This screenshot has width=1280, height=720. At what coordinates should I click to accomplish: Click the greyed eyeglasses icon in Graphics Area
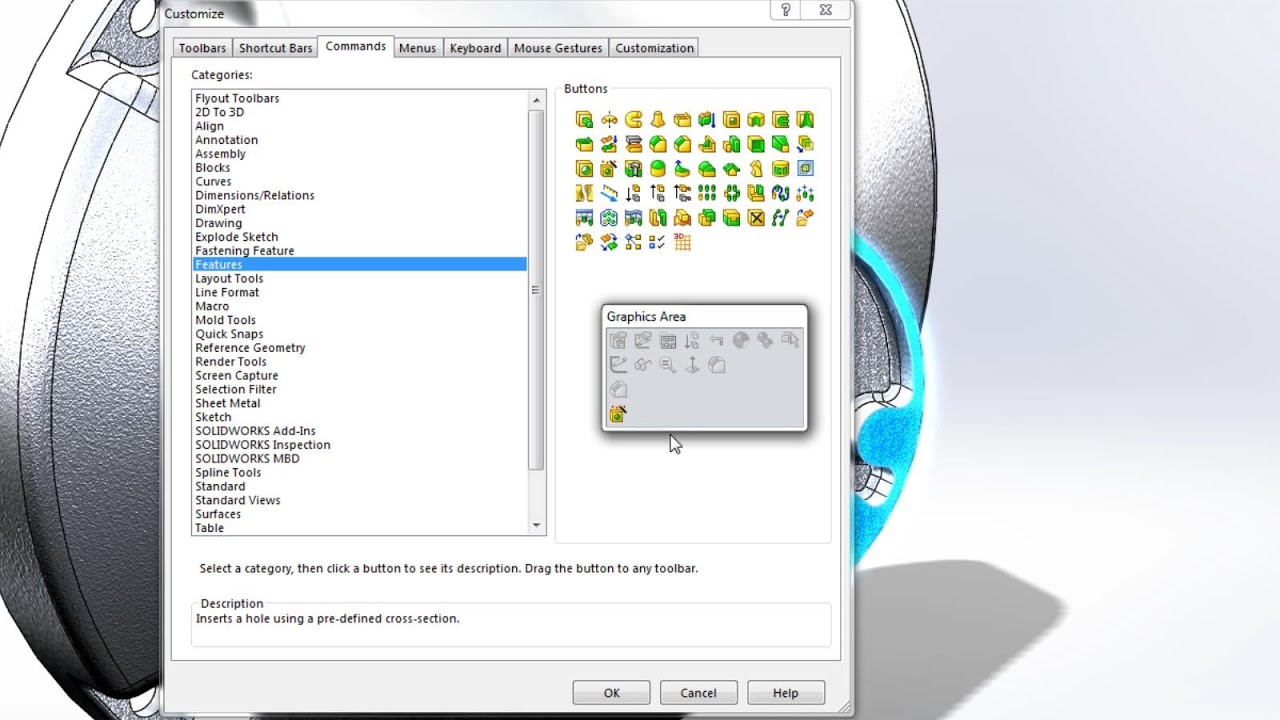click(643, 365)
